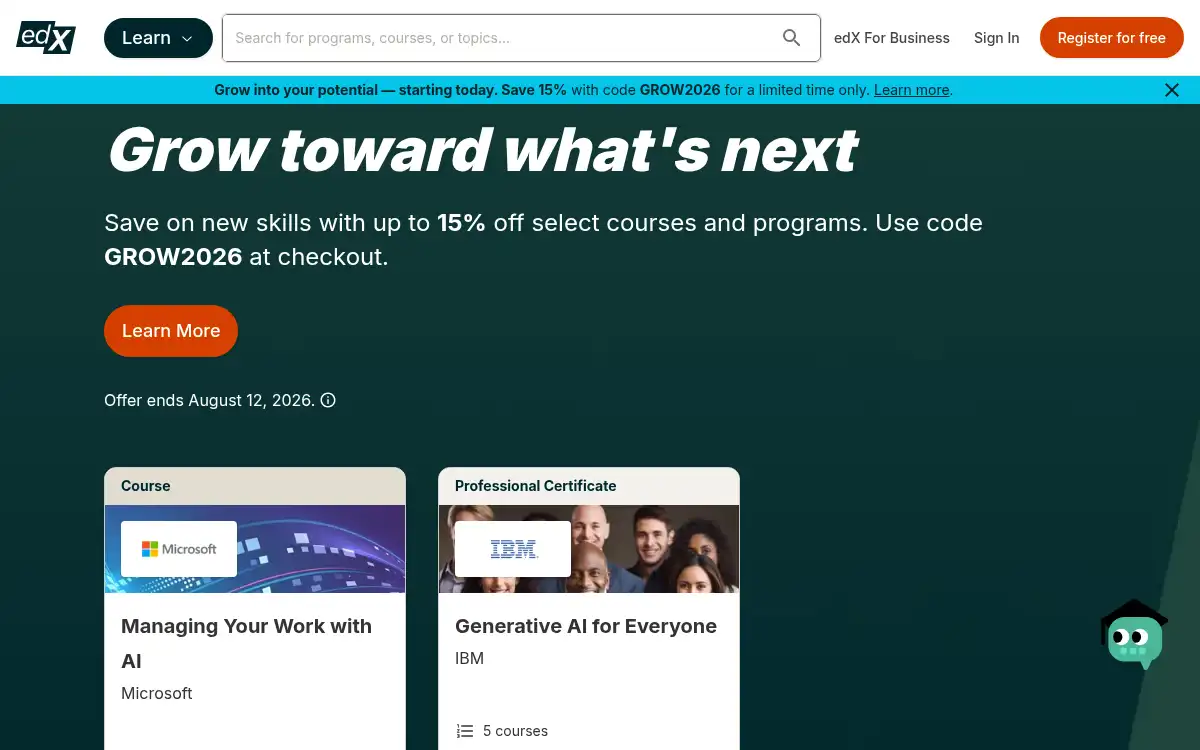The height and width of the screenshot is (750, 1200).
Task: Click the '5 courses' text
Action: point(515,731)
